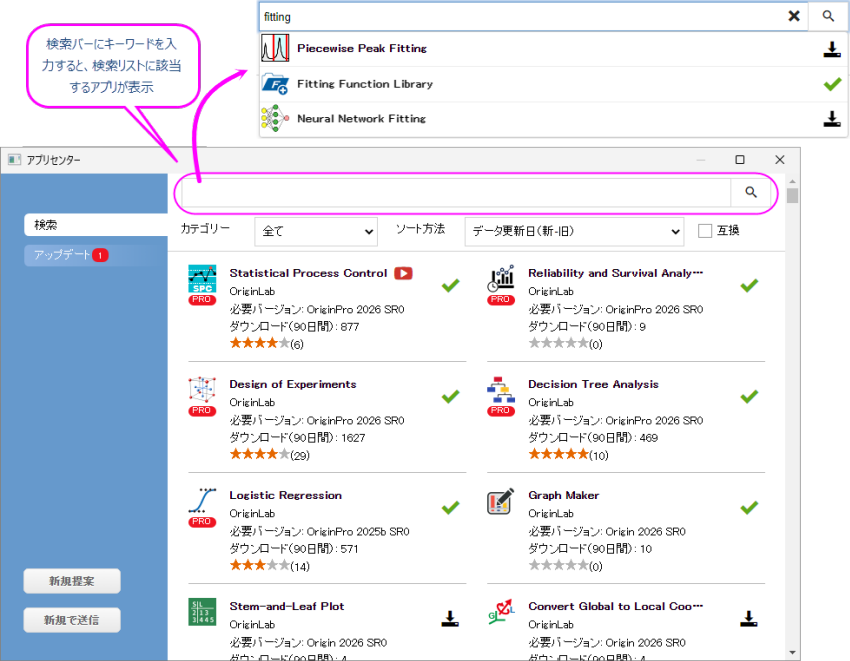Open the Logistic Regression title link
The height and width of the screenshot is (661, 850).
pyautogui.click(x=286, y=496)
